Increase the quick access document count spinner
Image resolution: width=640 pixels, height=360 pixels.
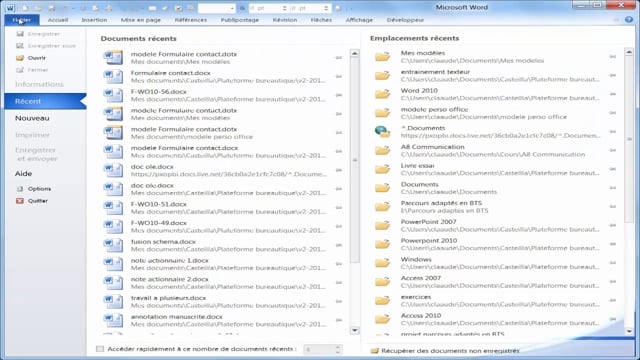tap(338, 347)
